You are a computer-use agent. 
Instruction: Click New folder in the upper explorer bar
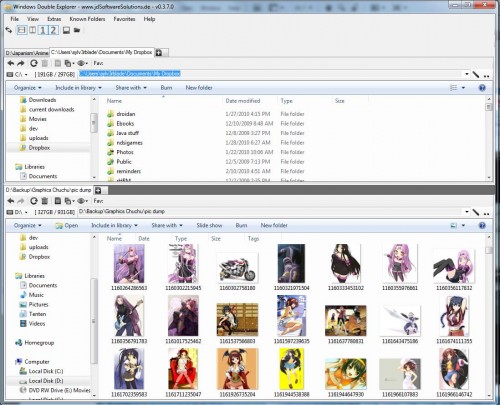point(199,88)
